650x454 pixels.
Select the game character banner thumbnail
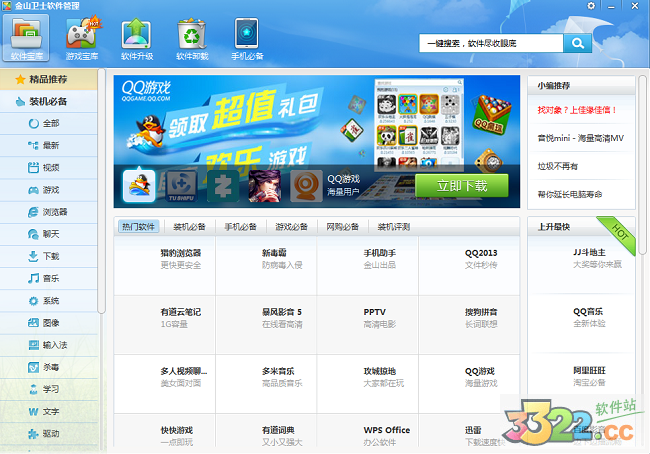(265, 186)
